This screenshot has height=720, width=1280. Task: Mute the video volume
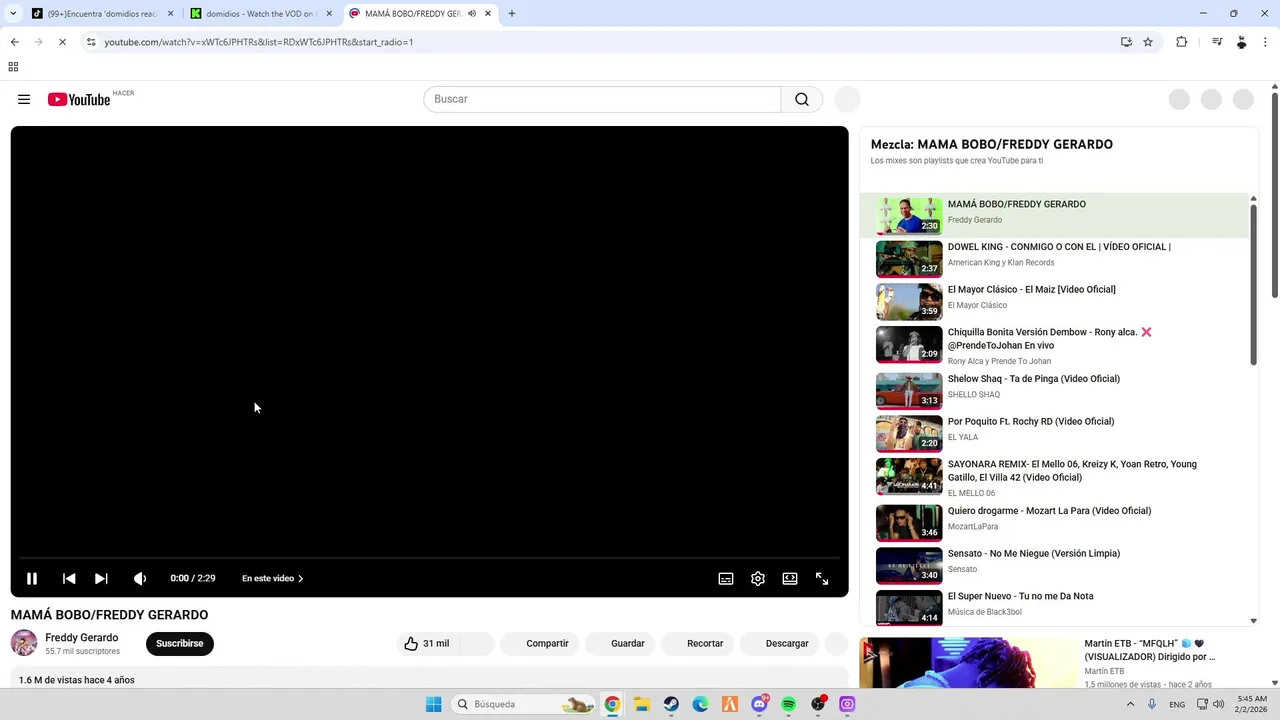140,578
